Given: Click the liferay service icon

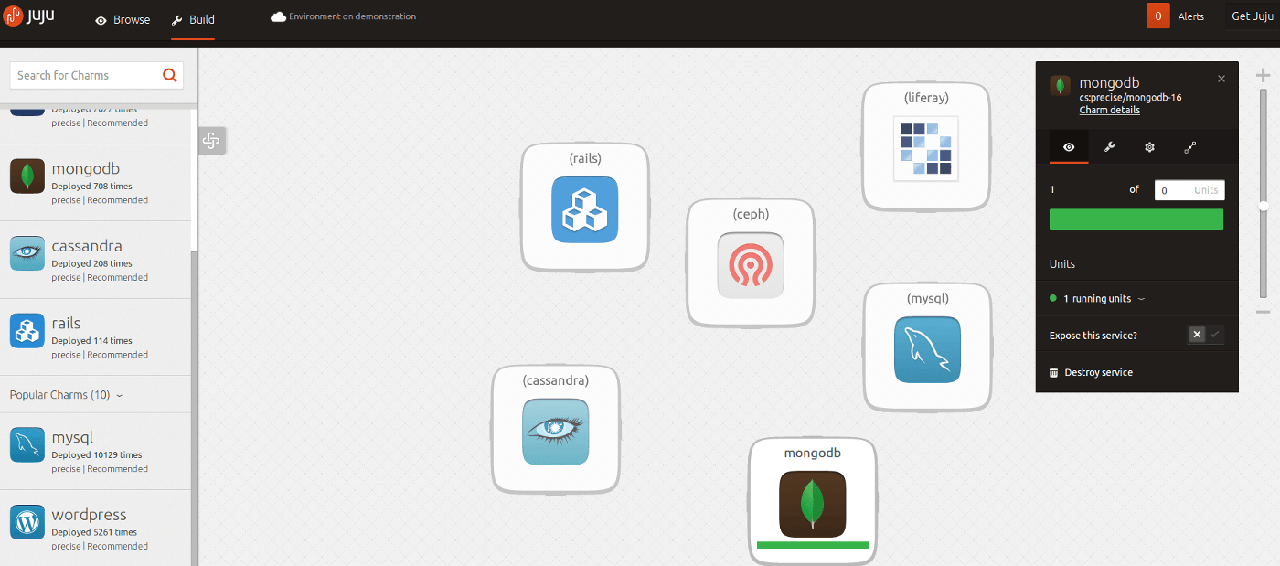Looking at the screenshot, I should click(x=925, y=148).
